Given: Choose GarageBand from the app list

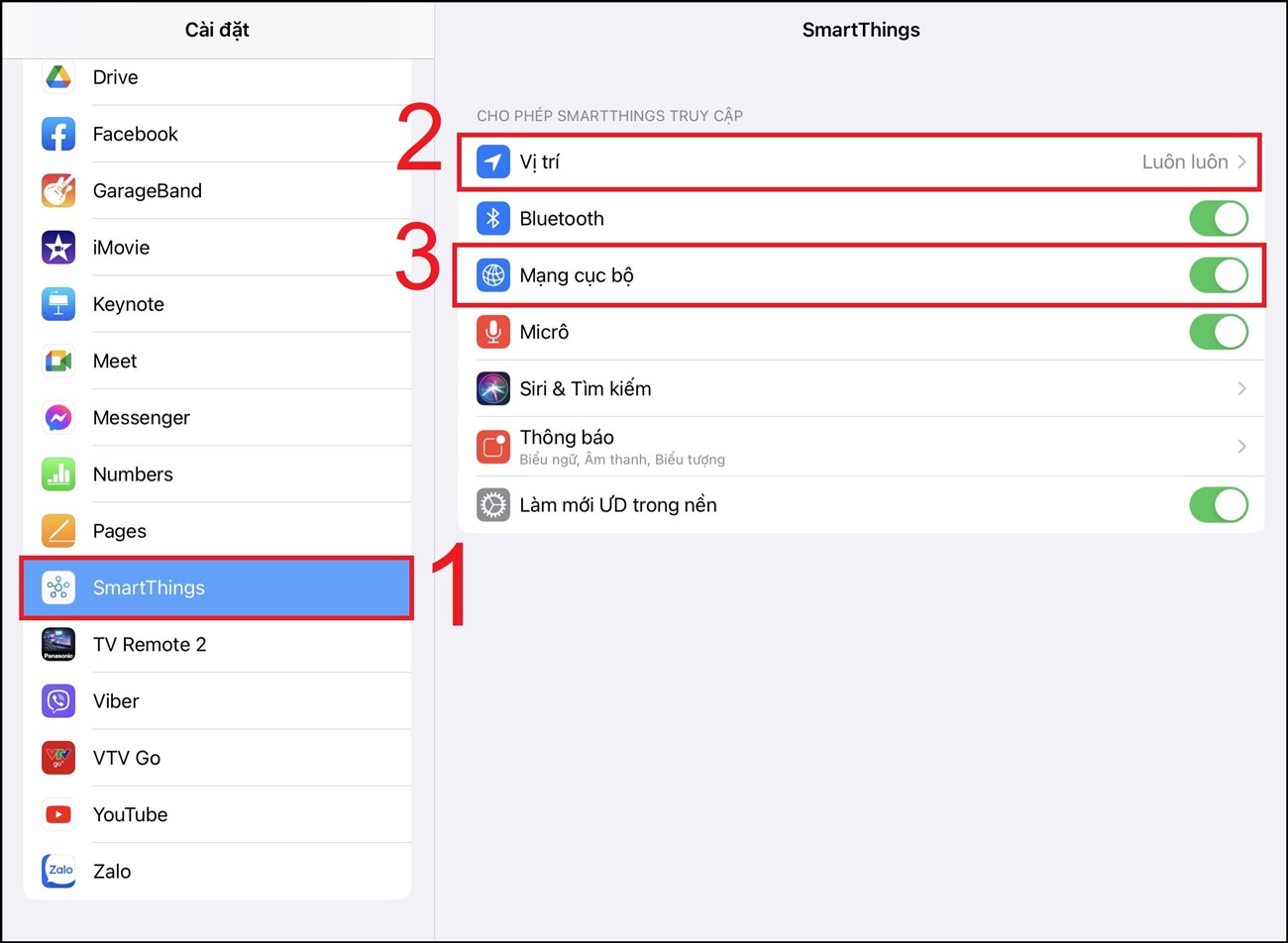Looking at the screenshot, I should point(217,190).
